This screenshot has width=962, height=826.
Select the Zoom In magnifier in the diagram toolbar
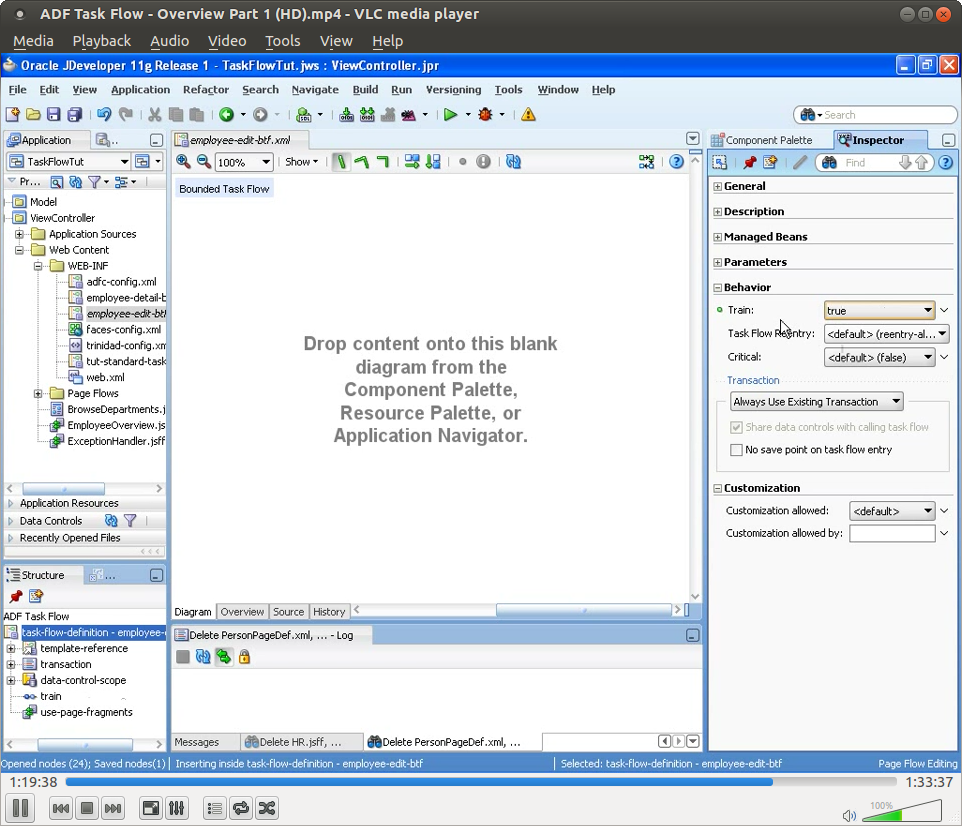(184, 161)
